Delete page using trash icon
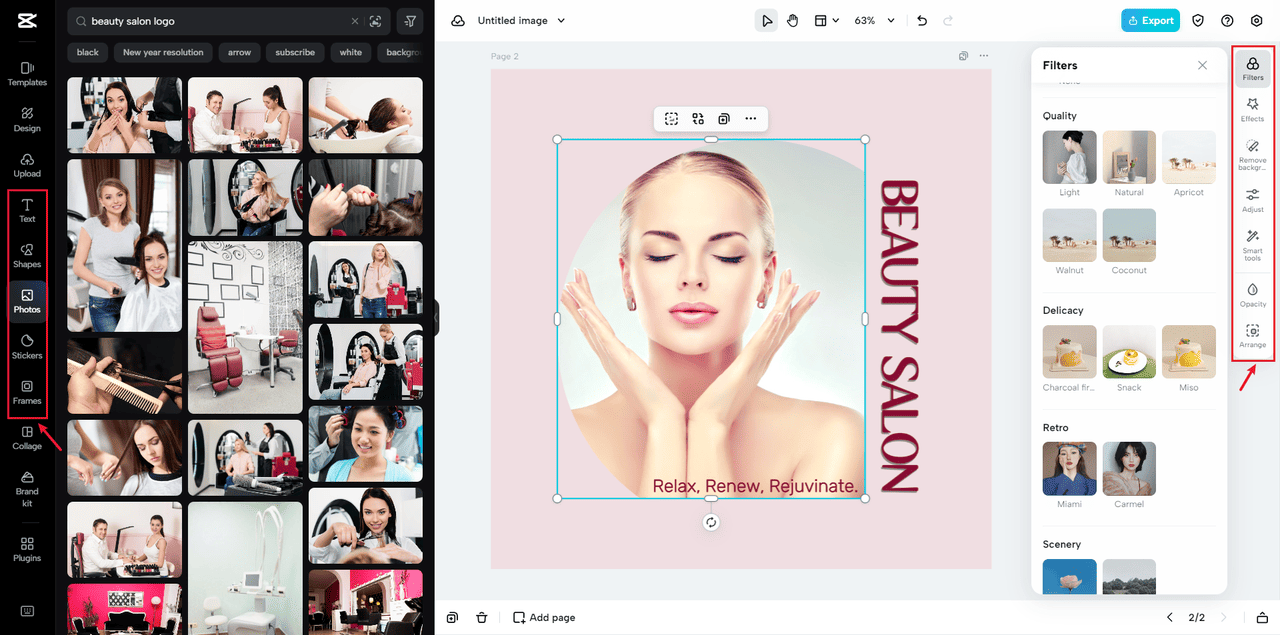This screenshot has height=635, width=1280. pyautogui.click(x=481, y=618)
